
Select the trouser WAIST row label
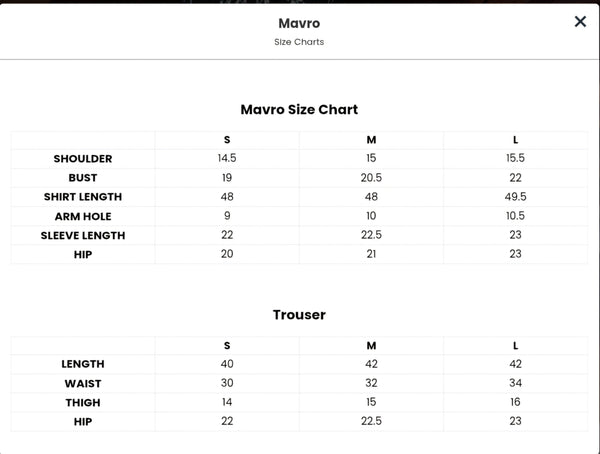coord(83,384)
